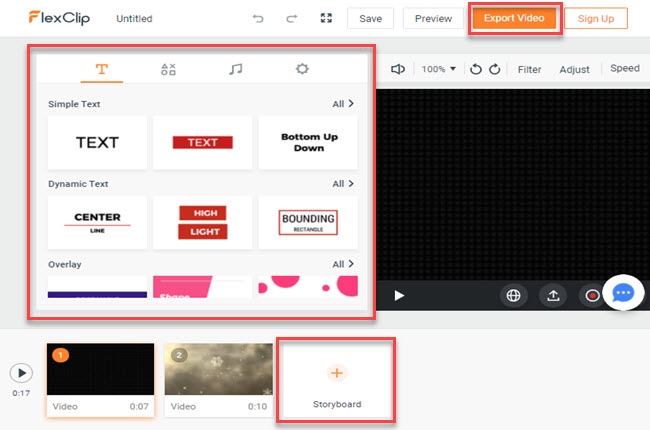Open the chat support bubble
Viewport: 650px width, 430px height.
click(623, 293)
